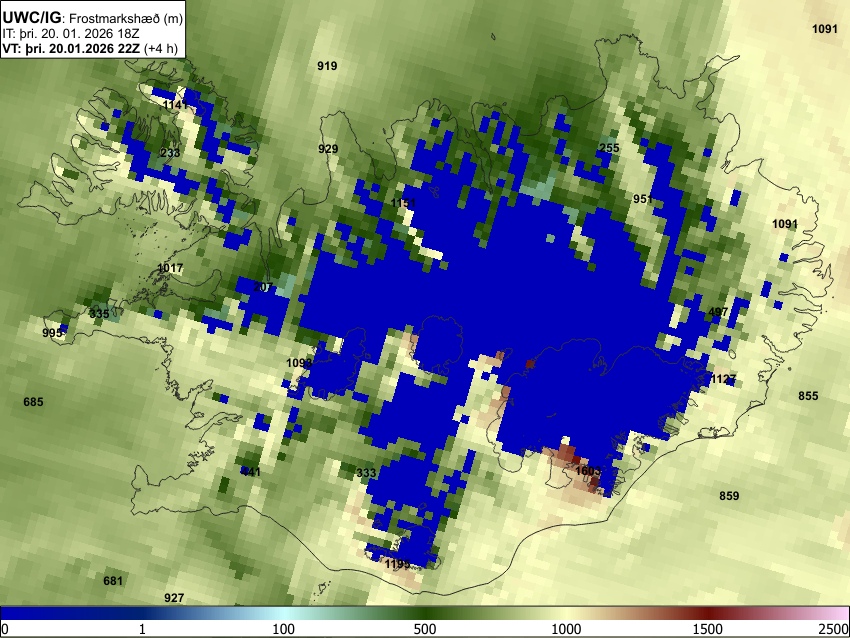
Task: Click the map value 995
Action: 52,333
